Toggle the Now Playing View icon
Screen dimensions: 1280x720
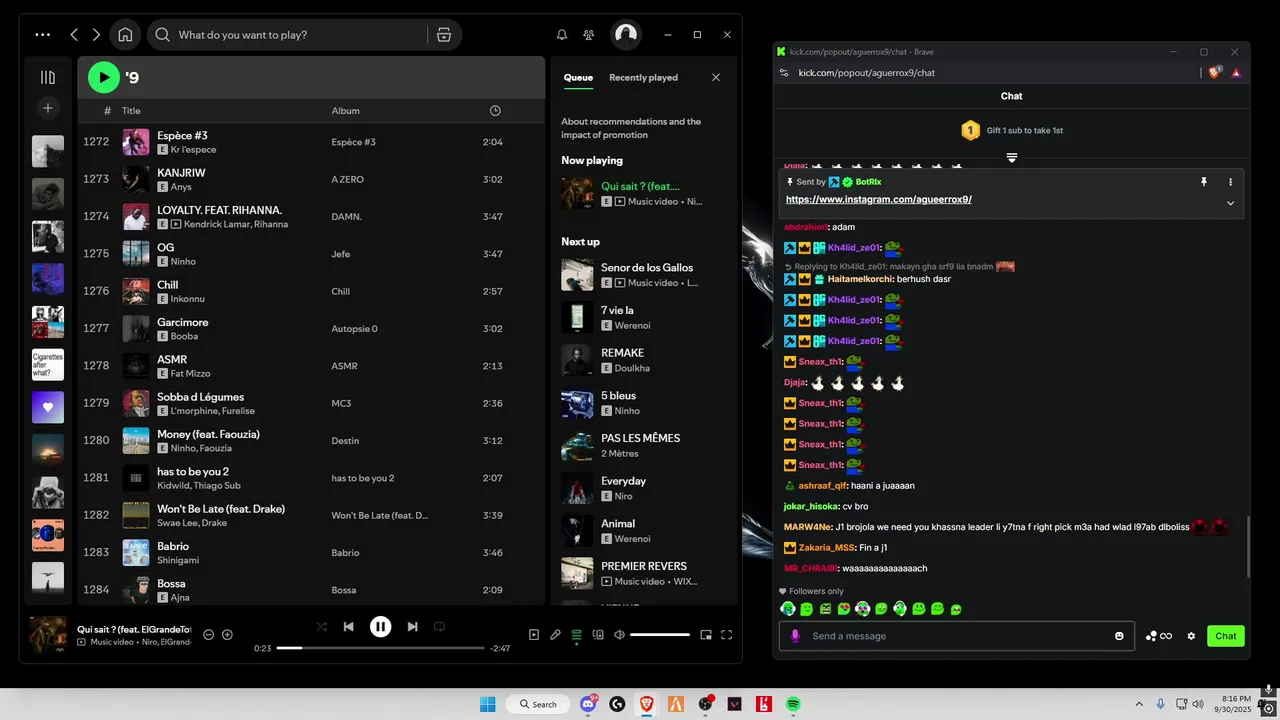point(533,635)
